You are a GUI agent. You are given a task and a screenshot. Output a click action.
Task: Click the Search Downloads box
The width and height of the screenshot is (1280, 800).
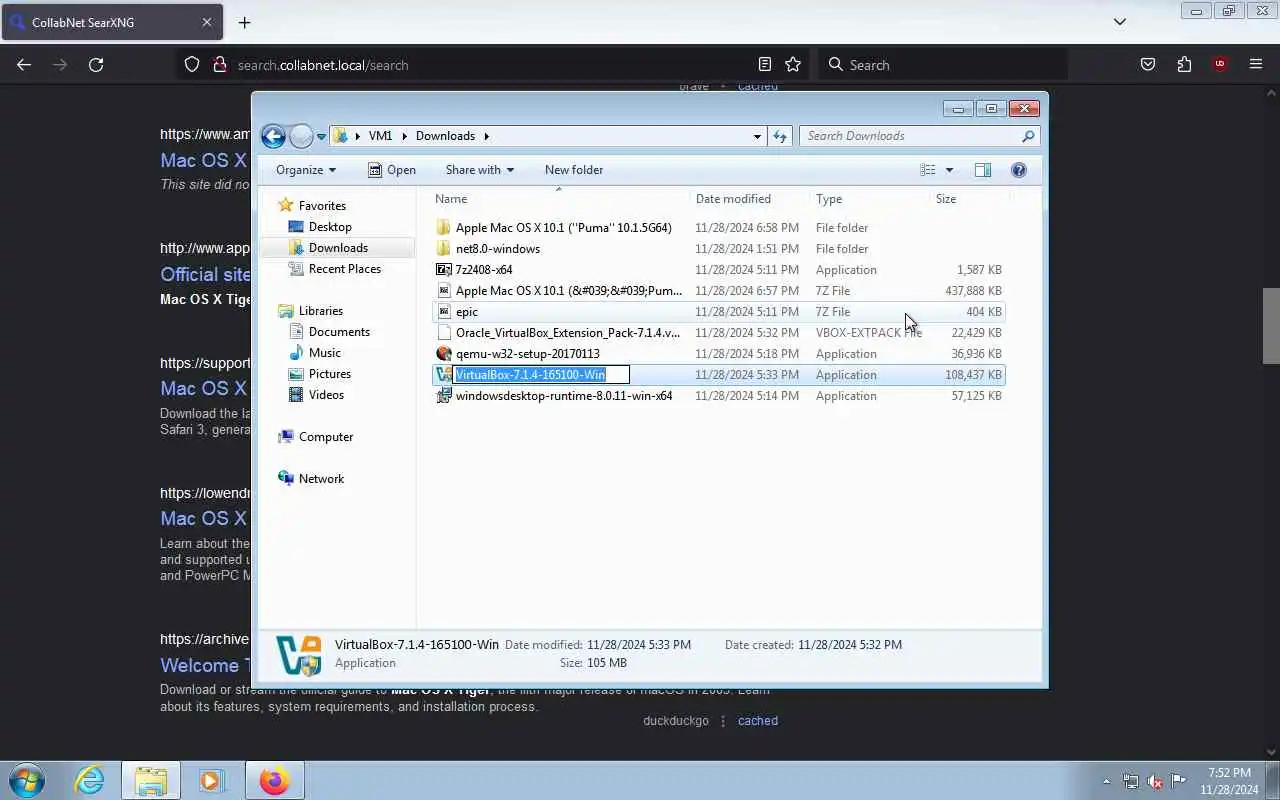pyautogui.click(x=919, y=136)
